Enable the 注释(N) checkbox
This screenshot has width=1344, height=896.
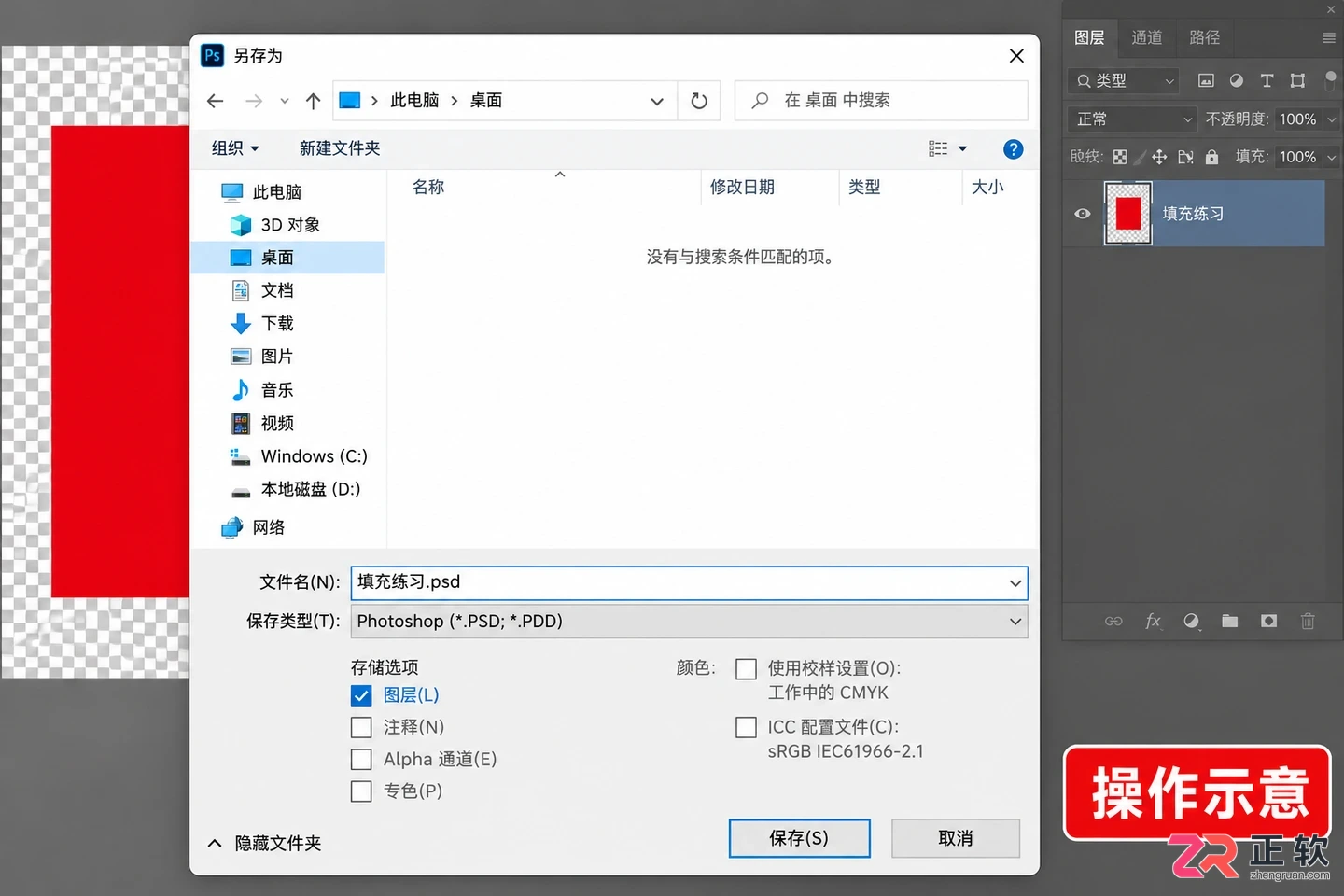tap(361, 727)
